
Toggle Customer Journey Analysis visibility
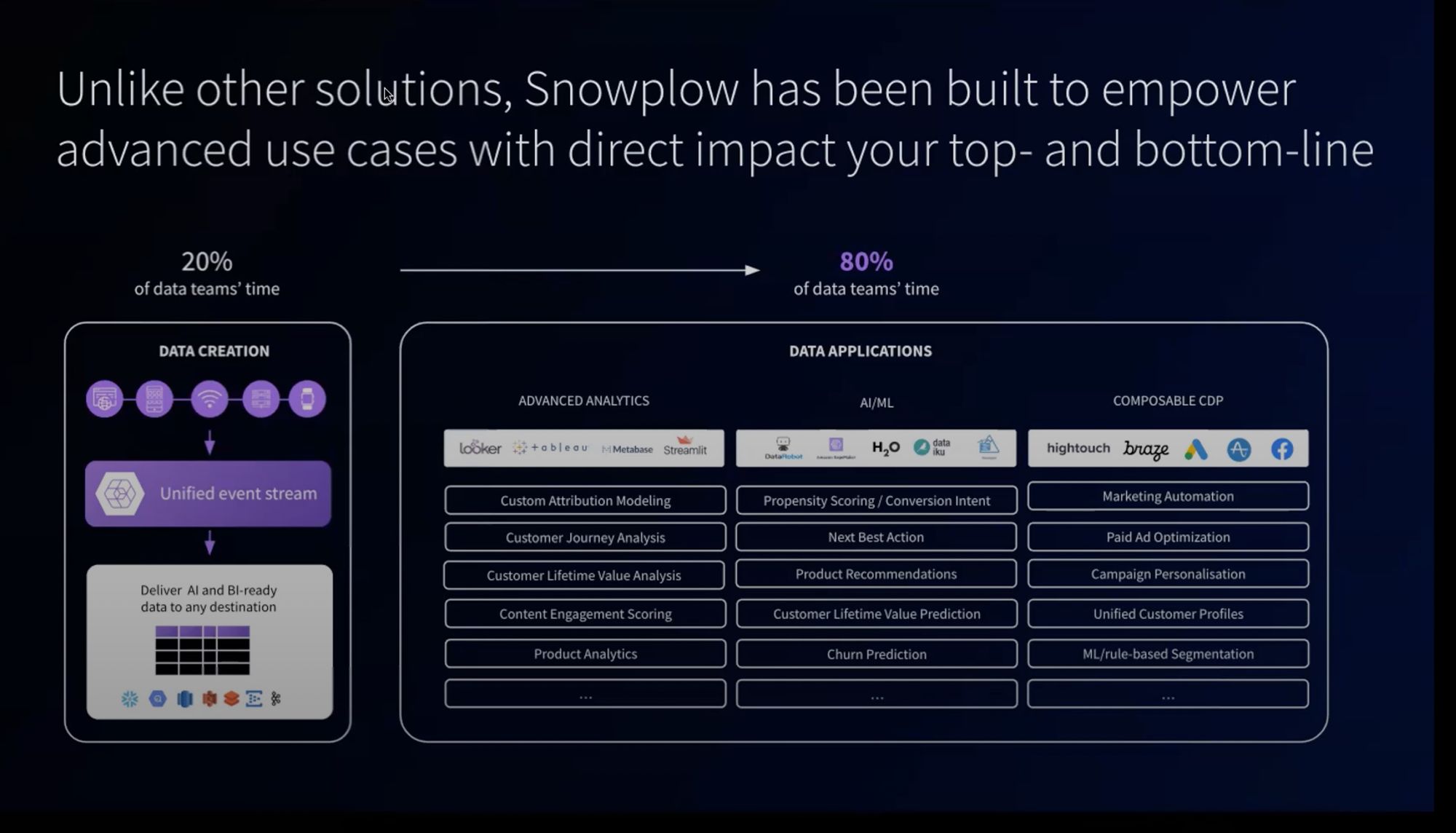[585, 537]
